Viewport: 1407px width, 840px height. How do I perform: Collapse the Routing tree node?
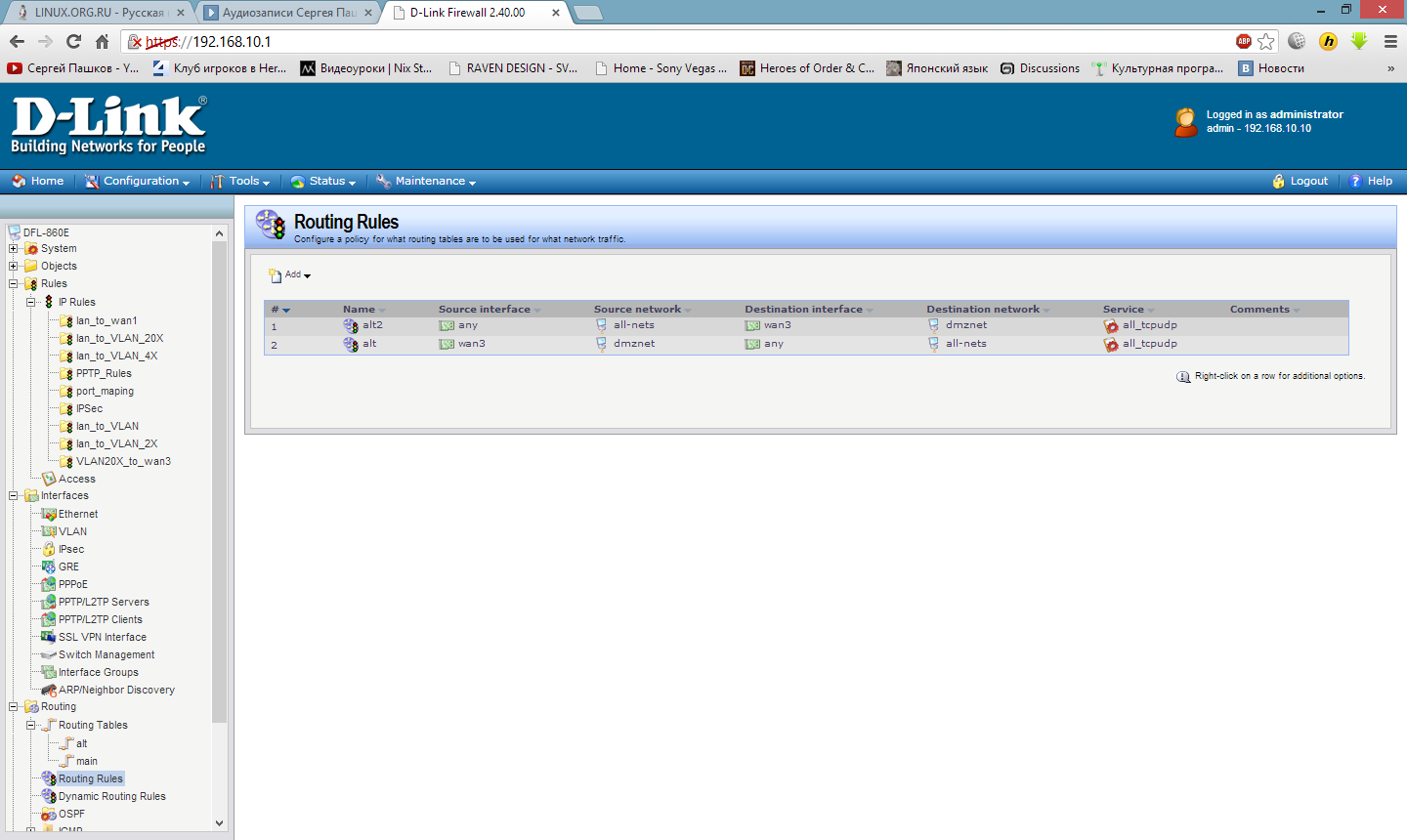(14, 706)
